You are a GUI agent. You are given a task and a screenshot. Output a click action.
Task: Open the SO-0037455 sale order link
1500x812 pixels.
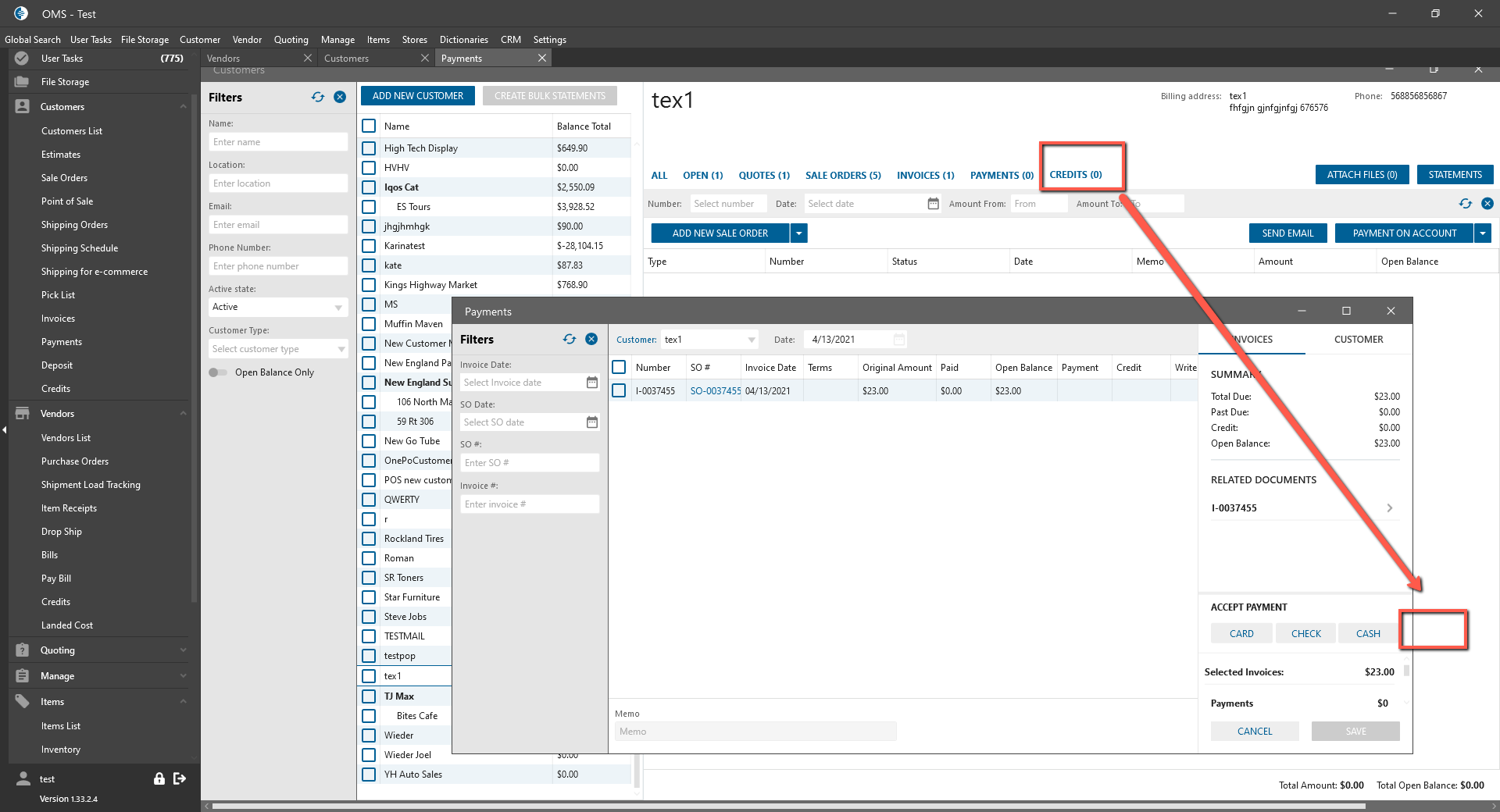(x=716, y=391)
